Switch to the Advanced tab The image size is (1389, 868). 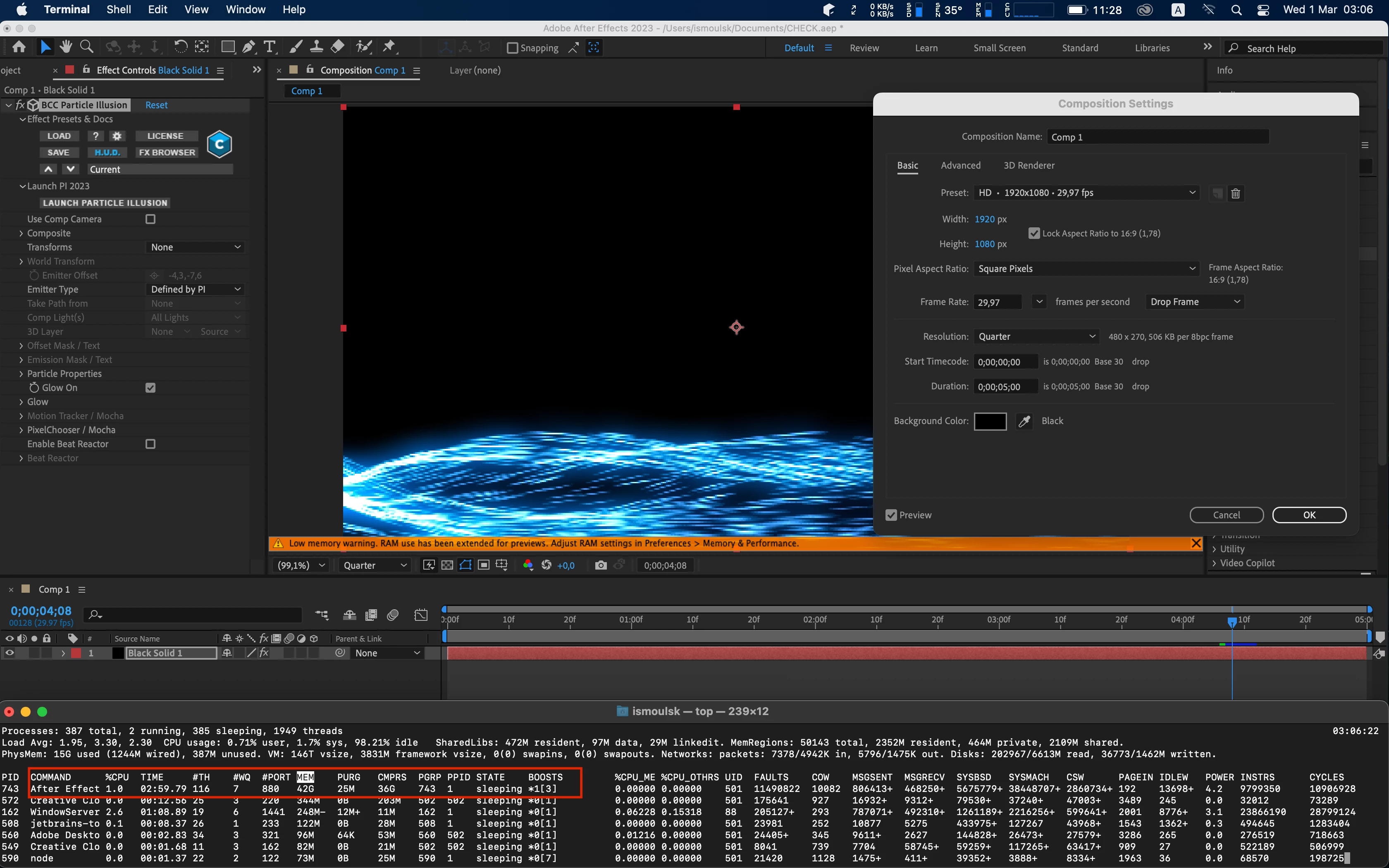click(960, 165)
